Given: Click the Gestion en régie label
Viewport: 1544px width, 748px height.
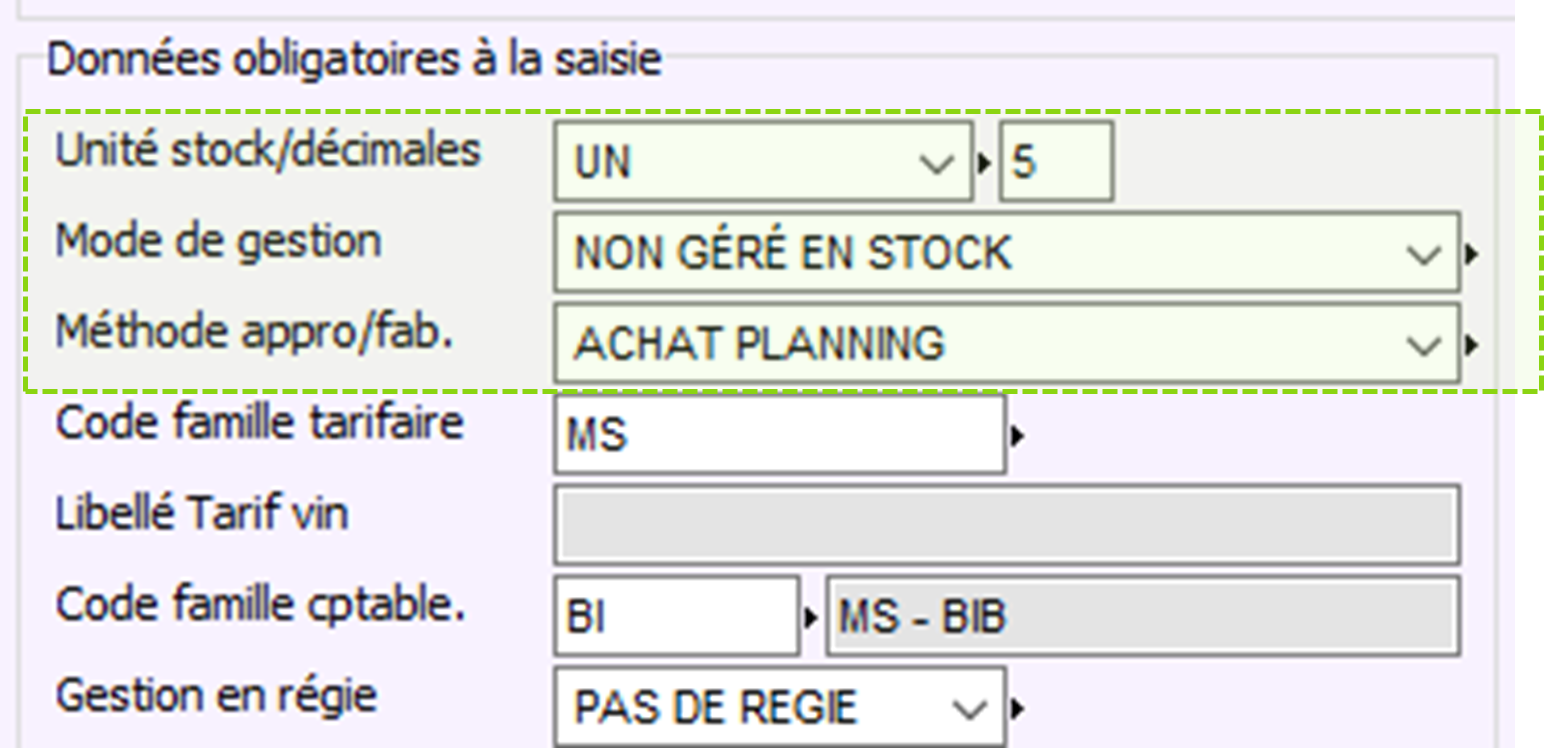Looking at the screenshot, I should click(x=216, y=695).
